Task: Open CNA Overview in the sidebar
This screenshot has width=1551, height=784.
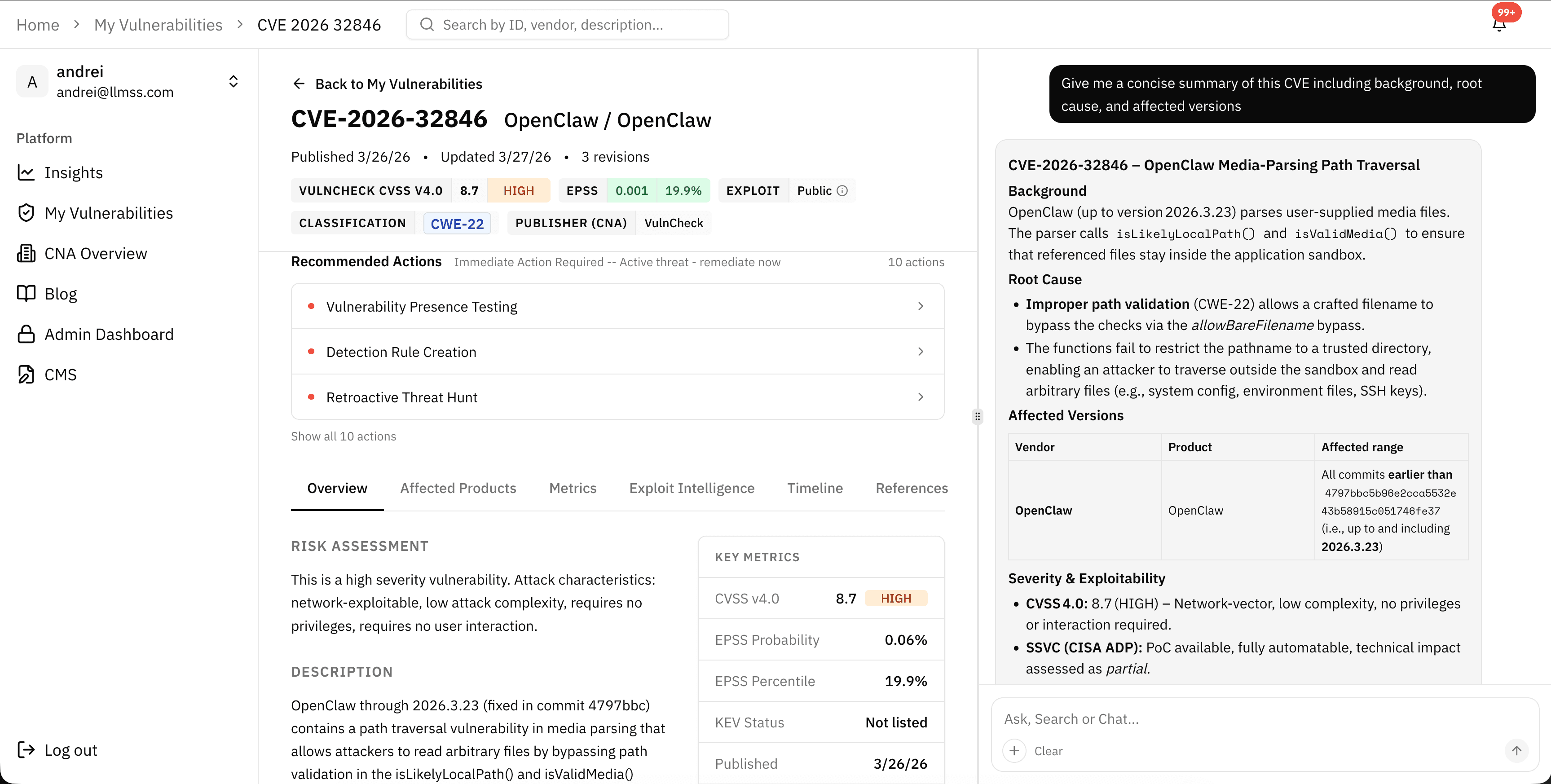Action: tap(95, 253)
